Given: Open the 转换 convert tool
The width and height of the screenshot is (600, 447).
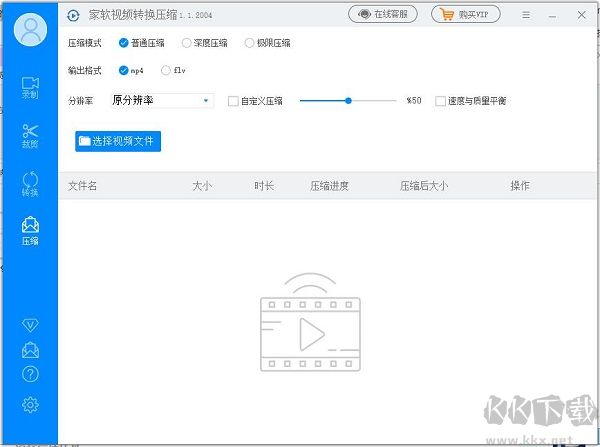Looking at the screenshot, I should point(30,184).
